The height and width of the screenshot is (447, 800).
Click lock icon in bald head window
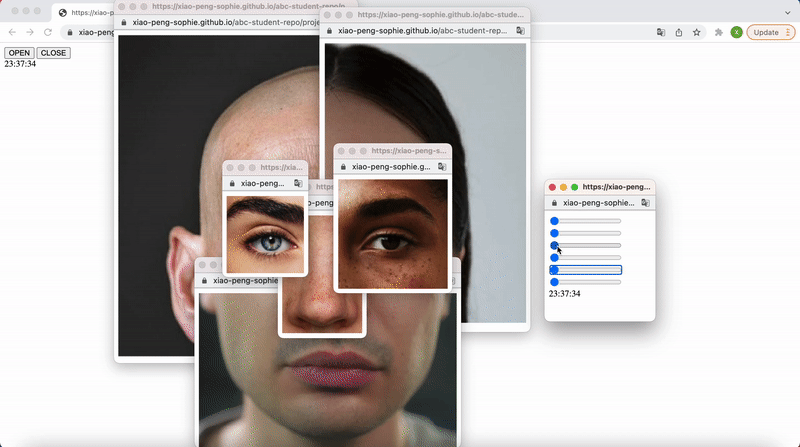coord(123,22)
